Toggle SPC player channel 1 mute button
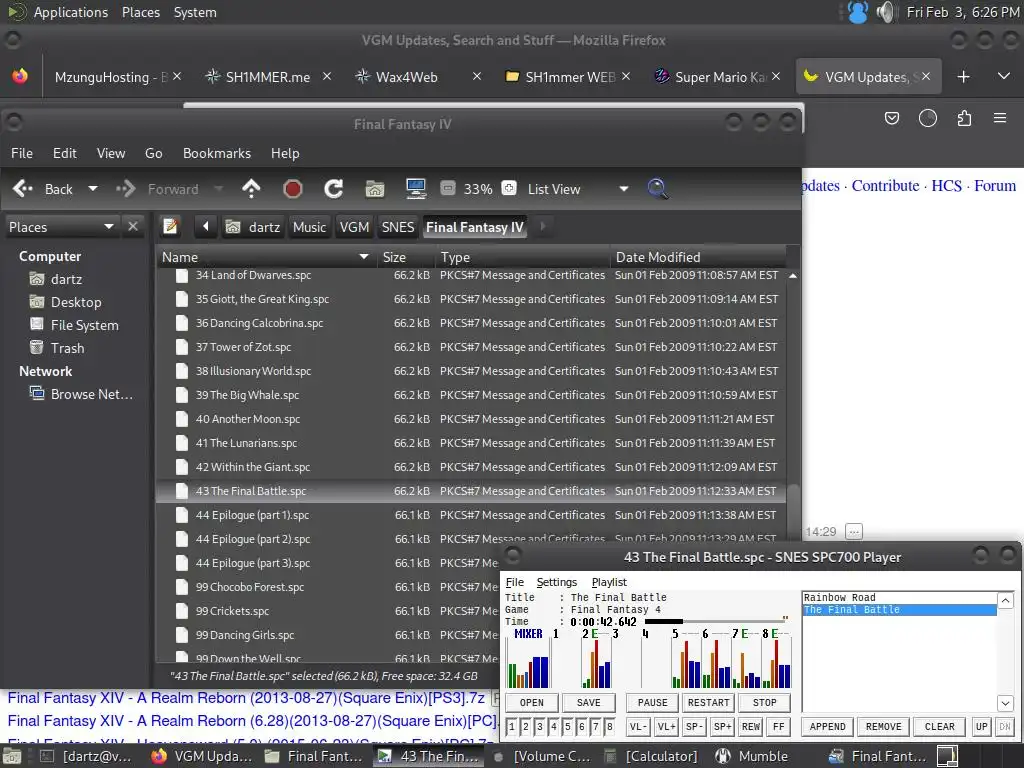Viewport: 1024px width, 768px height. pyautogui.click(x=511, y=726)
